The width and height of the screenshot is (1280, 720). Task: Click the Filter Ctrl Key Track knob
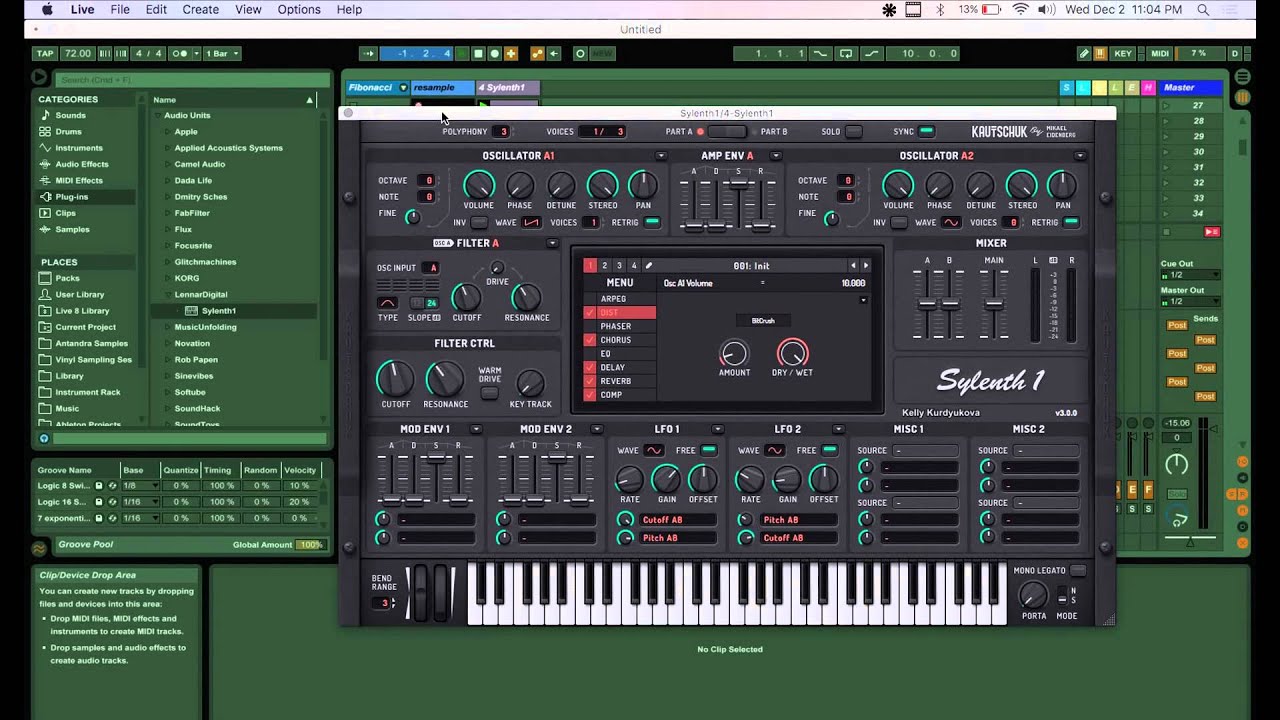pyautogui.click(x=530, y=384)
